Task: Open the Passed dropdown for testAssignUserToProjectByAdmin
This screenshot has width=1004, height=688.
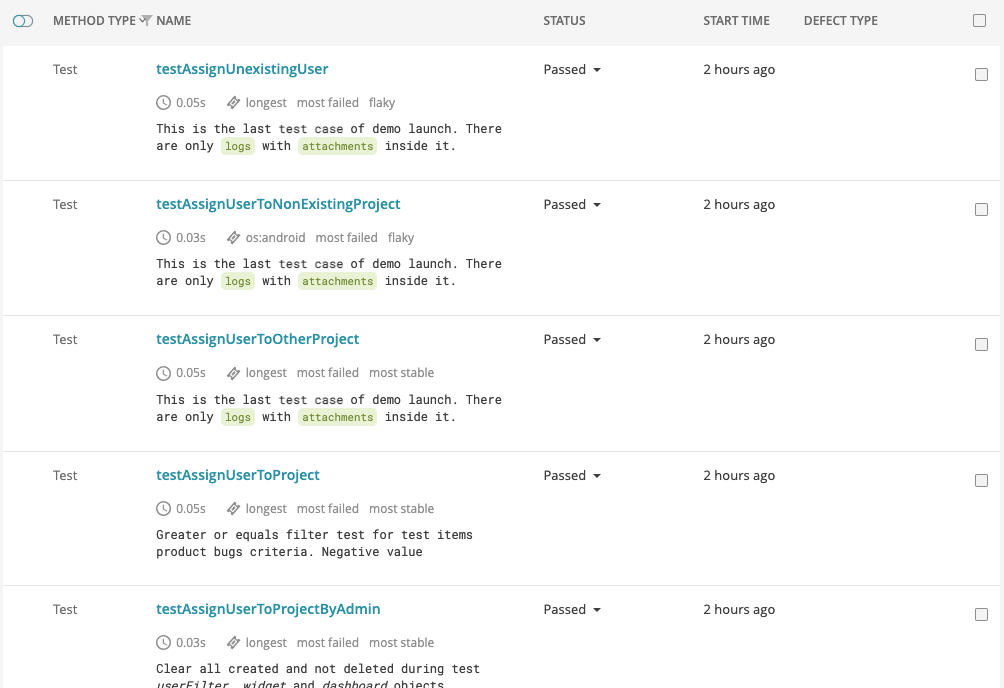Action: point(572,610)
